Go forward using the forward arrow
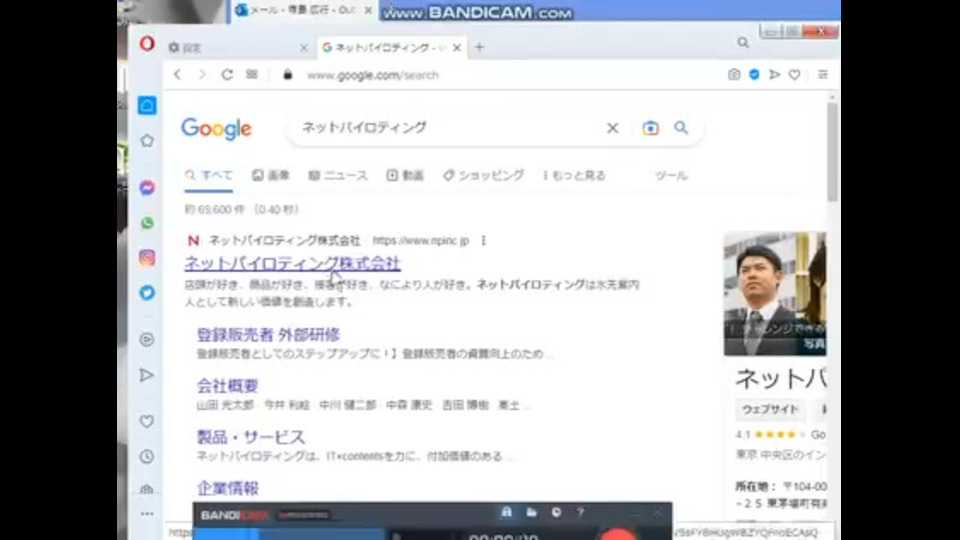 (x=202, y=75)
